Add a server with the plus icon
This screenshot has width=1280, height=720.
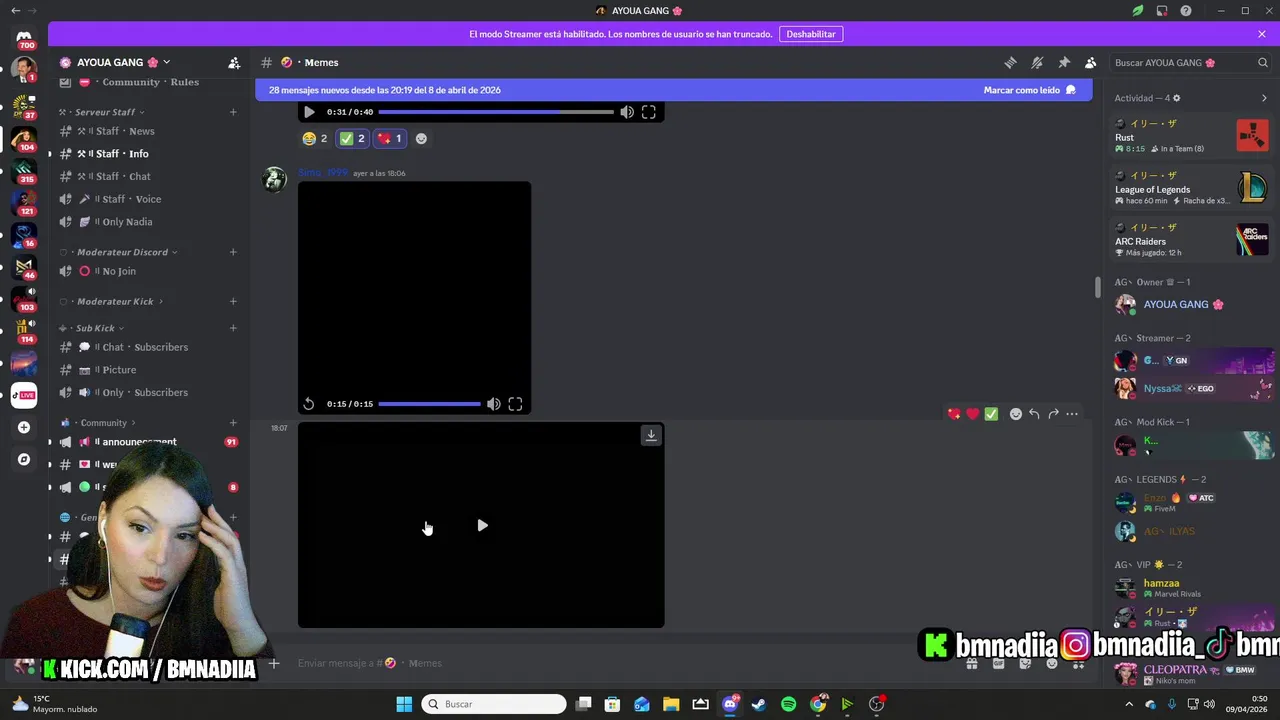point(24,427)
